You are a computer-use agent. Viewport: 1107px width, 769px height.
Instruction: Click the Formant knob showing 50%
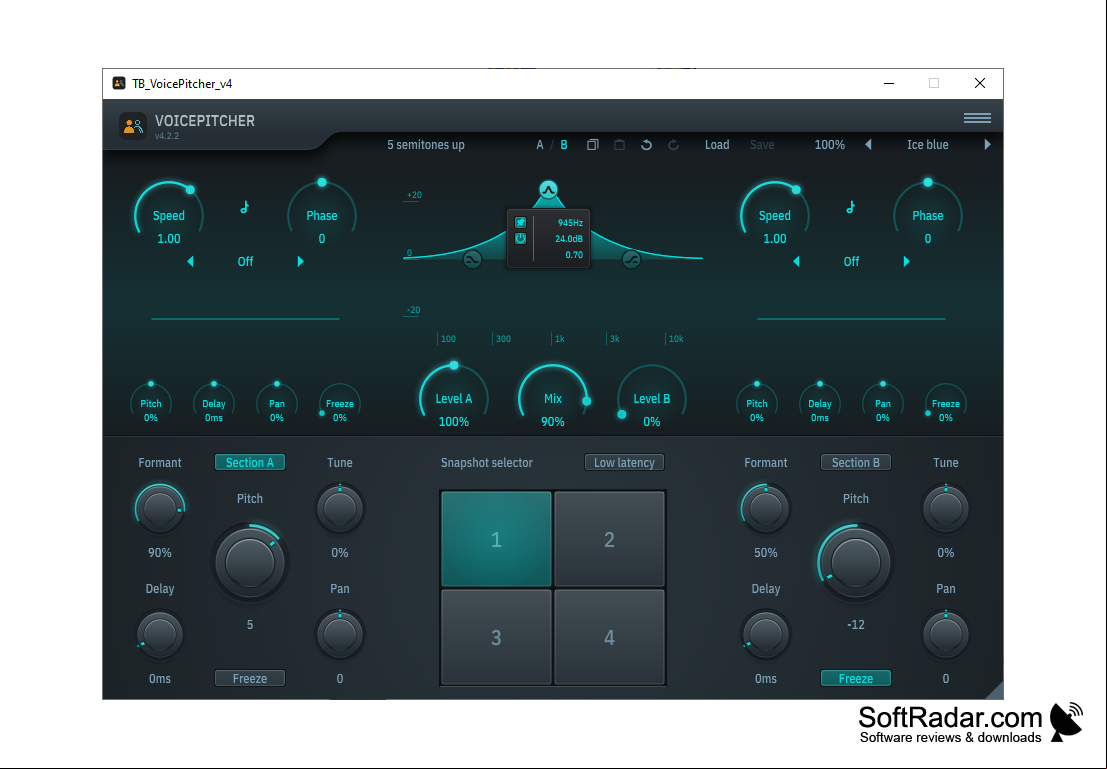(x=765, y=508)
